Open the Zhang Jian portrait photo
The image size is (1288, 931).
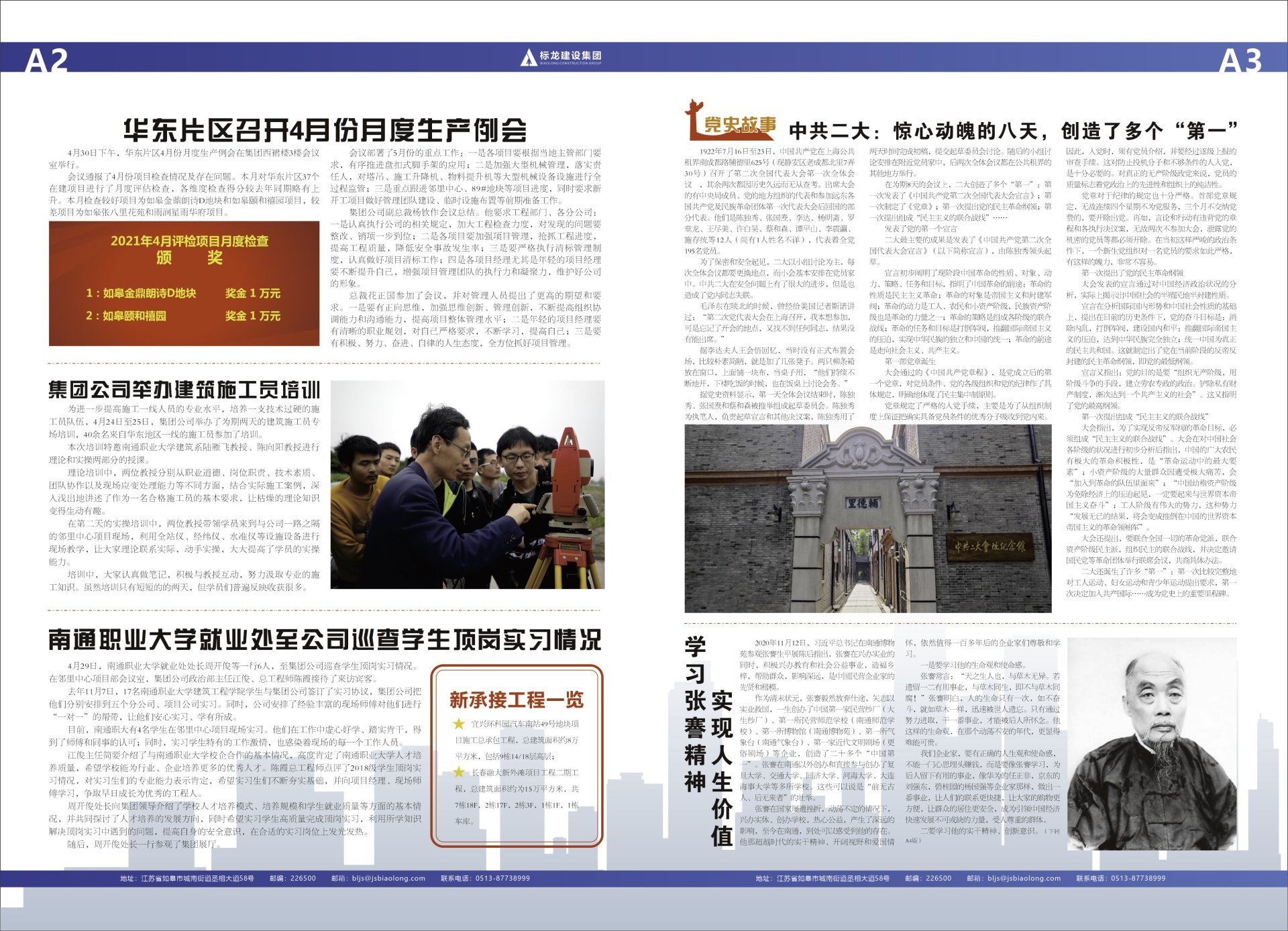(x=1151, y=743)
